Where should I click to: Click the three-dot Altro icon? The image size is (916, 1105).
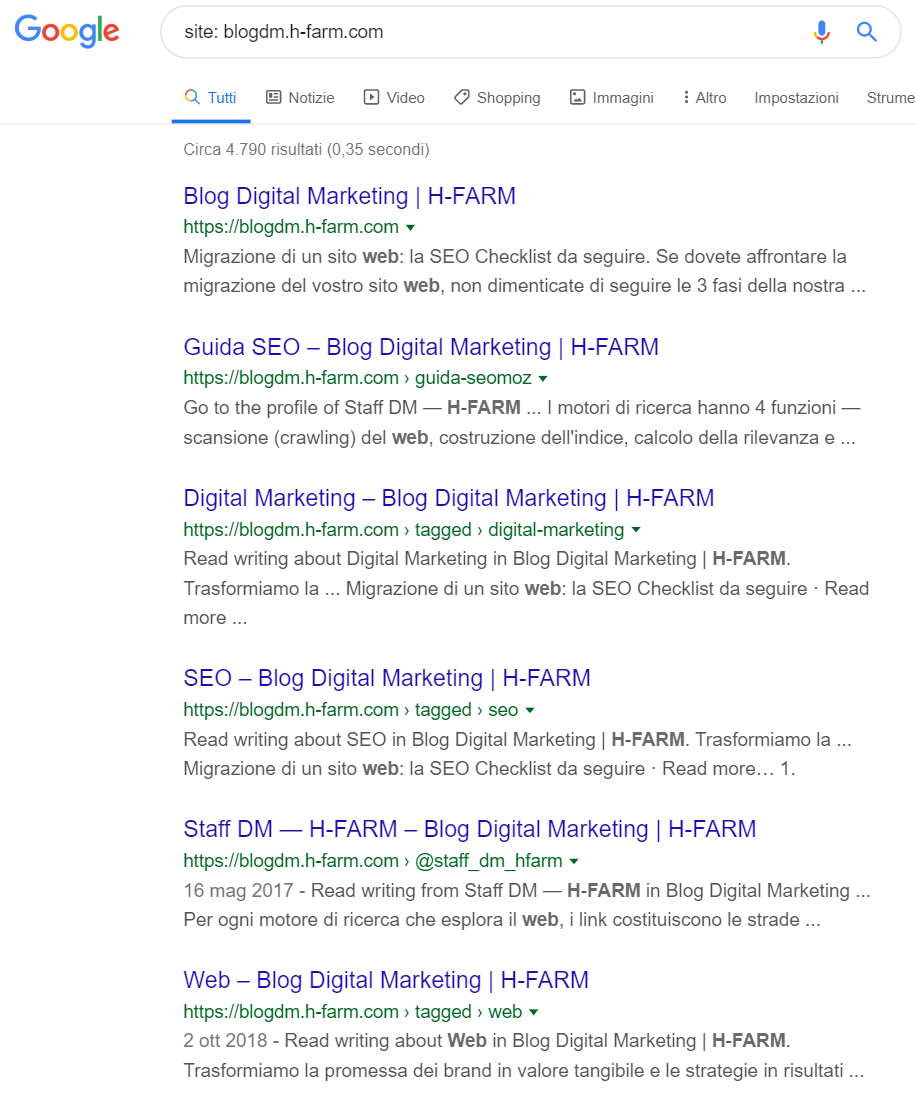686,97
